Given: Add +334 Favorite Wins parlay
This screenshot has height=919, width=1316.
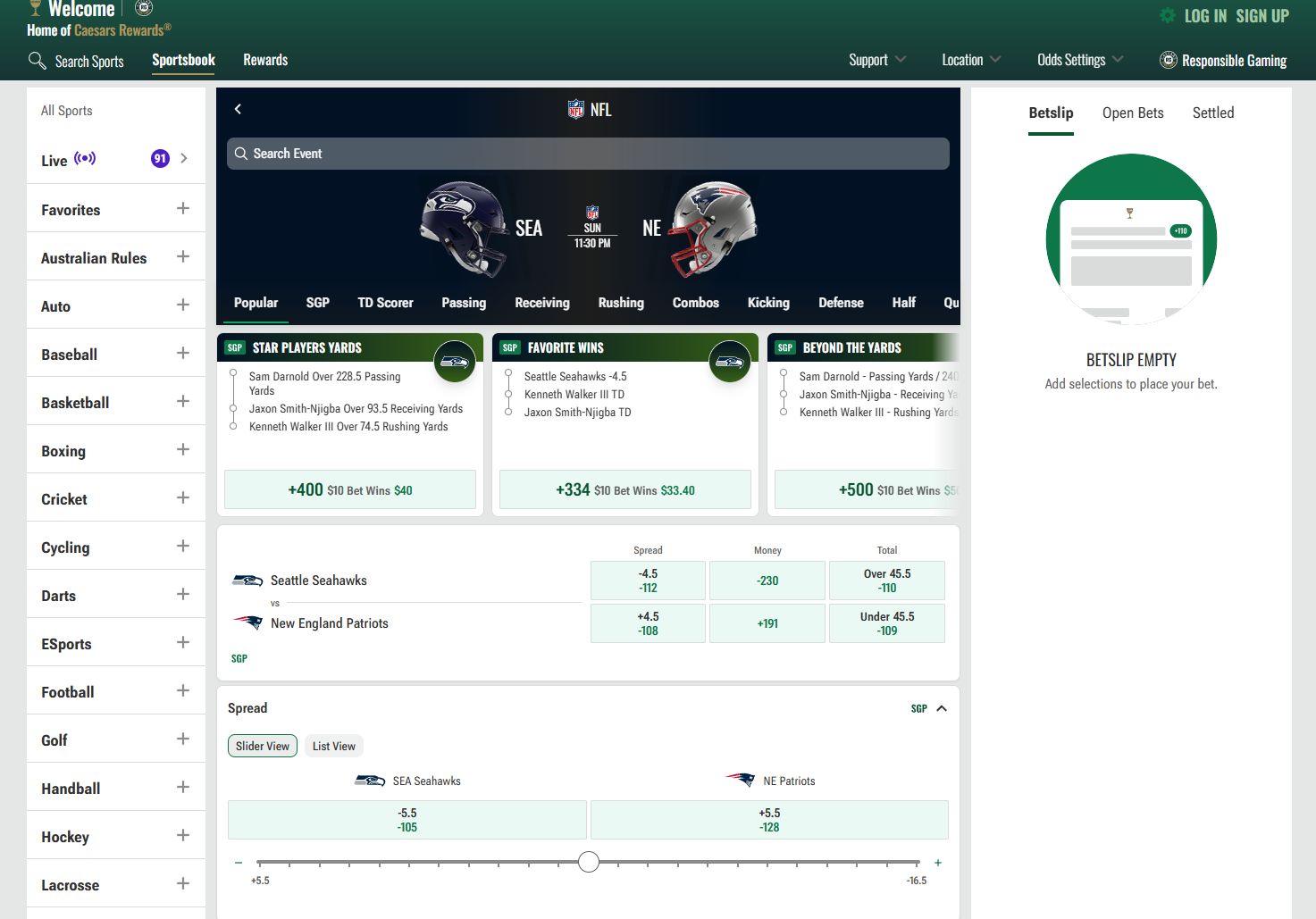Looking at the screenshot, I should pyautogui.click(x=625, y=489).
